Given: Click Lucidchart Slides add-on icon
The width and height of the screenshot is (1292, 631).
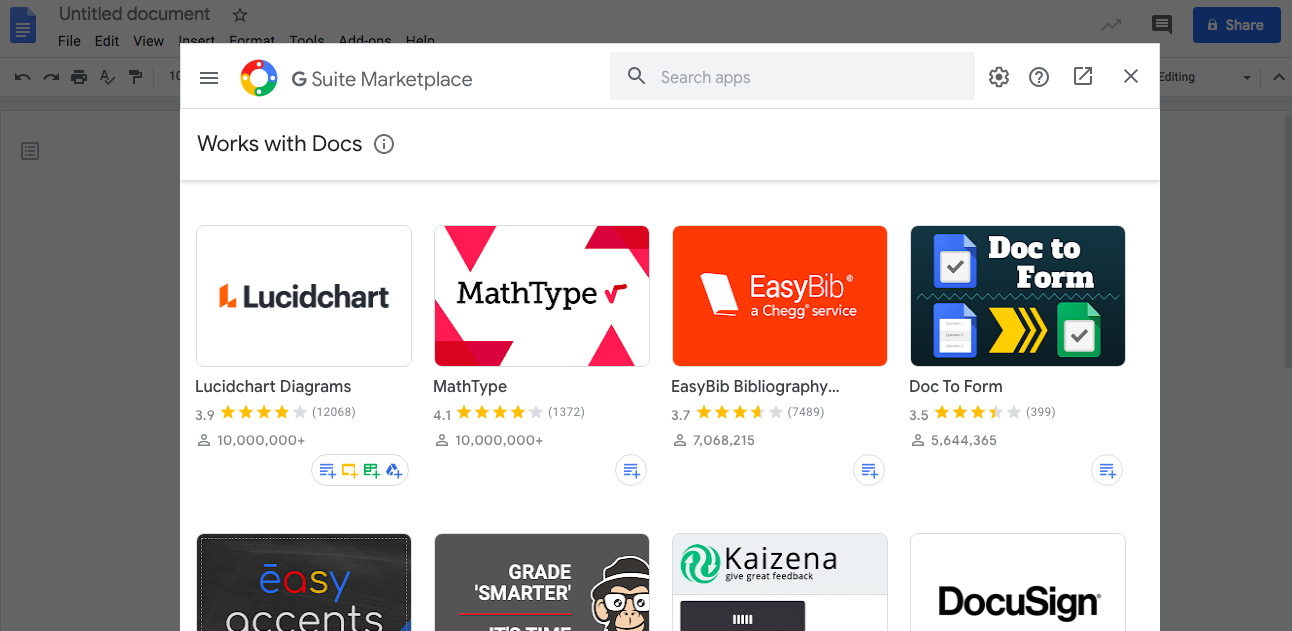Looking at the screenshot, I should pos(349,470).
